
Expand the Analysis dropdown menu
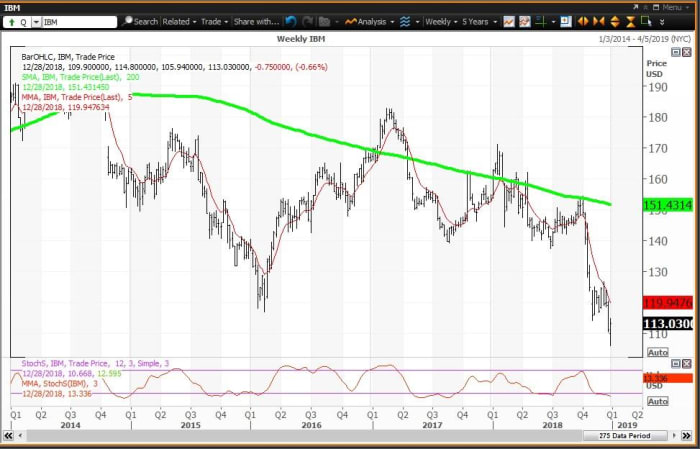(x=374, y=20)
